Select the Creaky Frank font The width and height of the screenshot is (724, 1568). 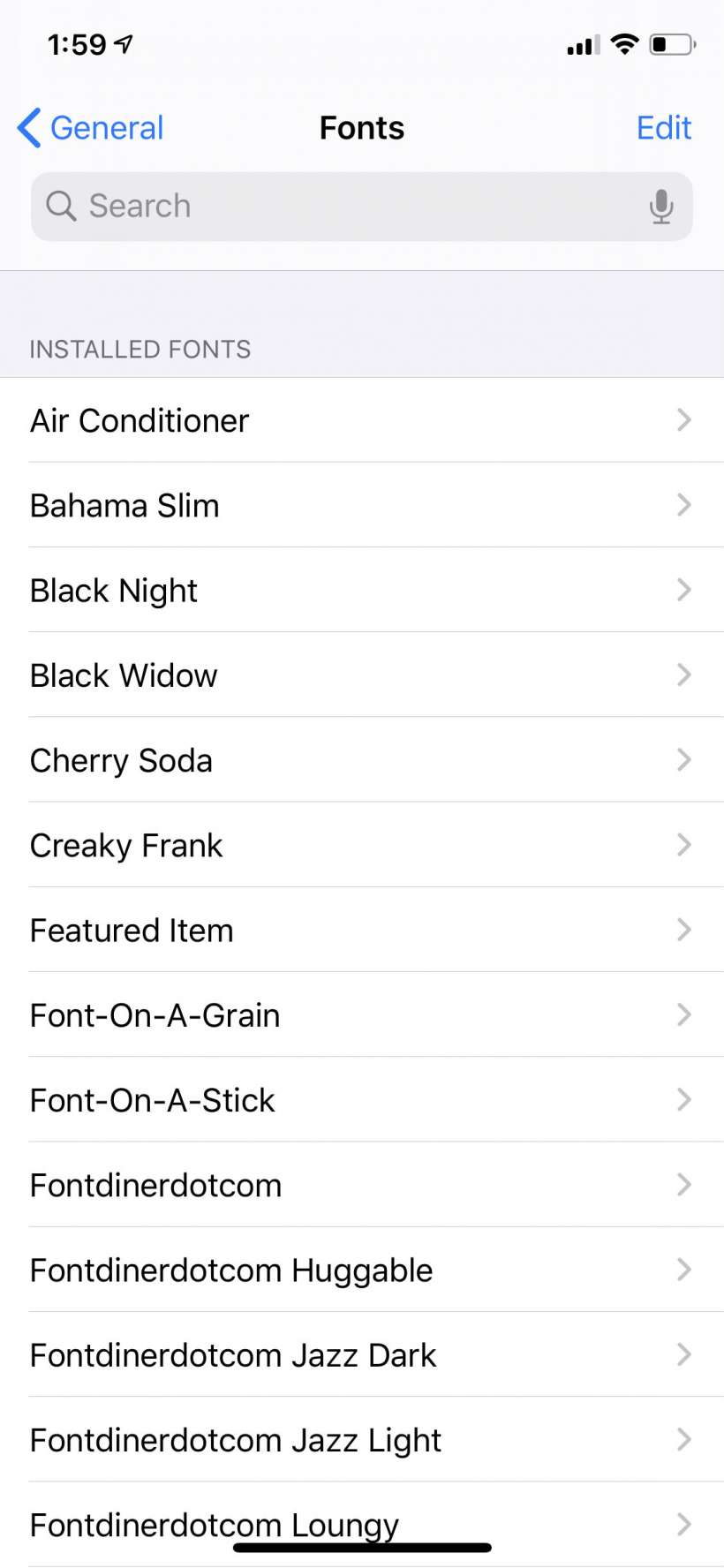point(126,846)
